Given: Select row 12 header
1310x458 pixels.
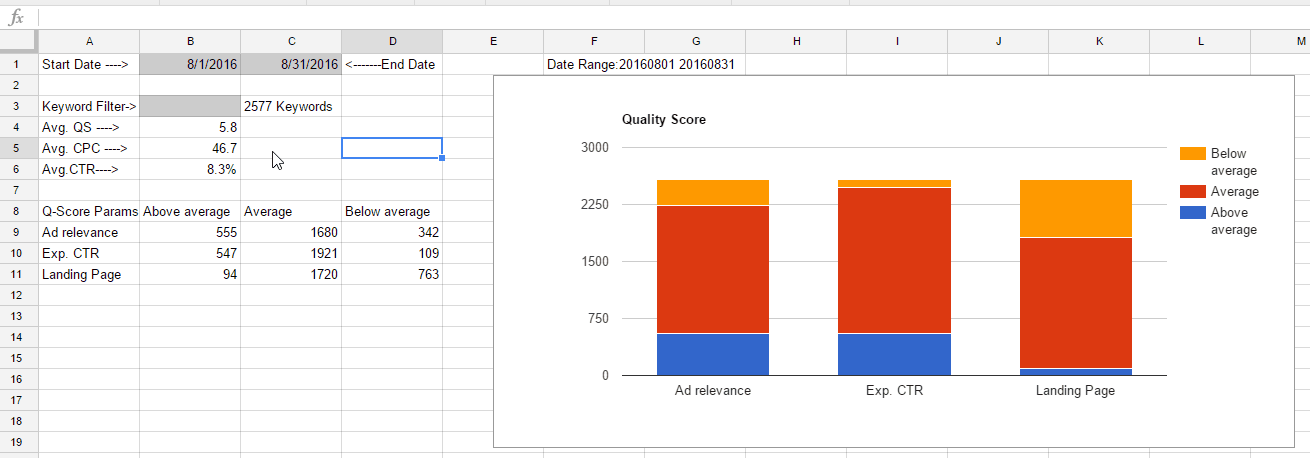Looking at the screenshot, I should pos(19,295).
